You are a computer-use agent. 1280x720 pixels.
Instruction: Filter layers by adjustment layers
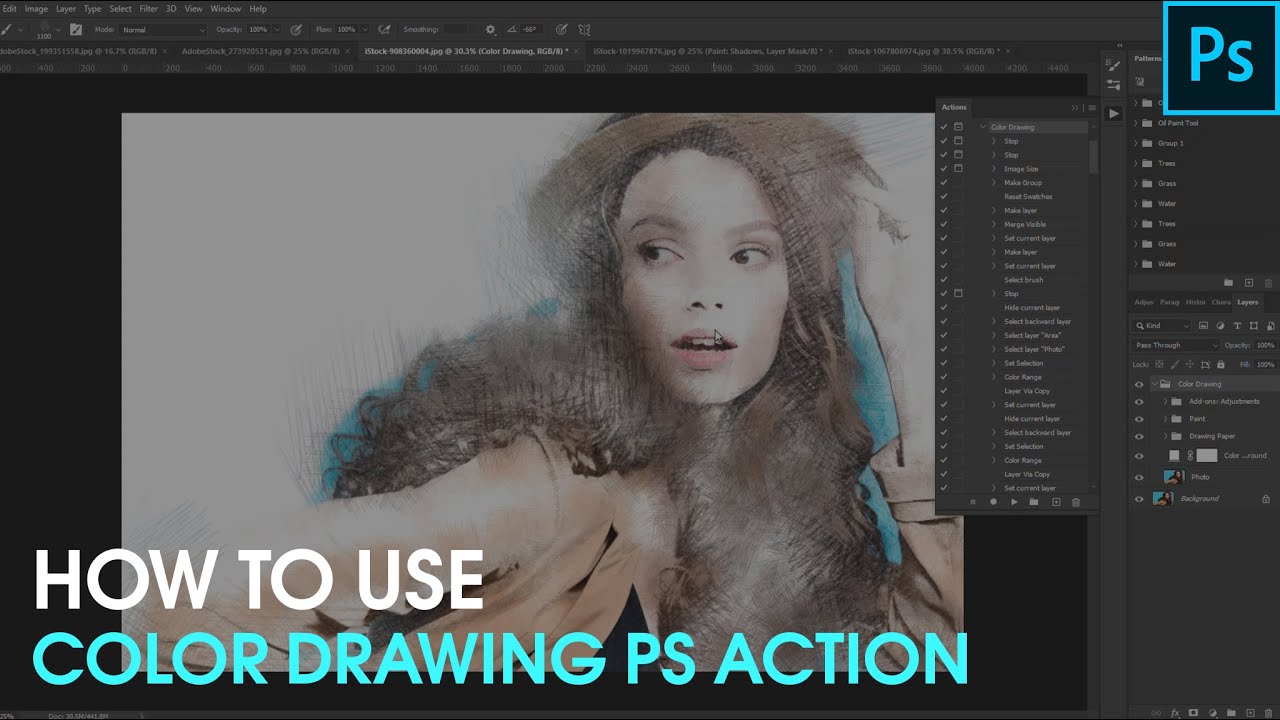click(x=1221, y=325)
